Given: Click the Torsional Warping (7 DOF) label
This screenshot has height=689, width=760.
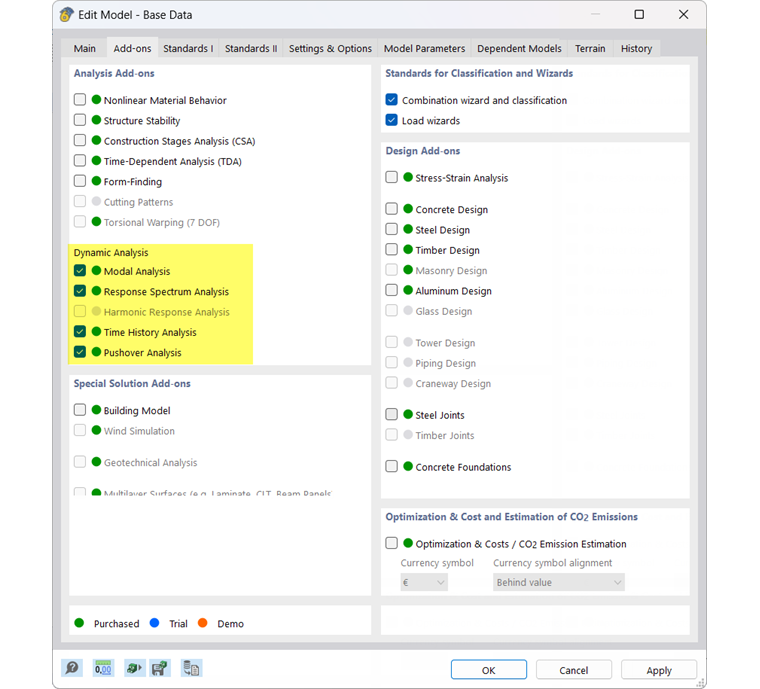Looking at the screenshot, I should point(162,222).
